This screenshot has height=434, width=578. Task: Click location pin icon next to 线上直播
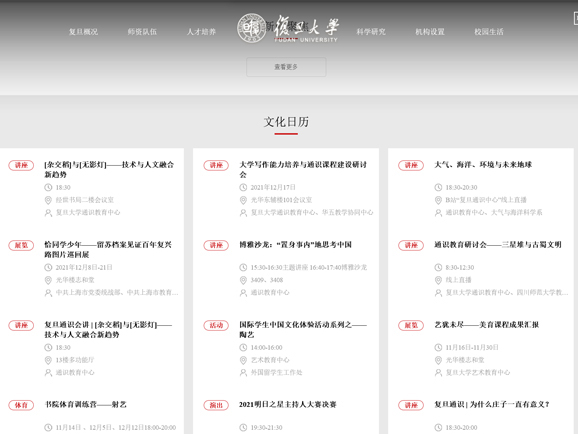click(x=438, y=280)
